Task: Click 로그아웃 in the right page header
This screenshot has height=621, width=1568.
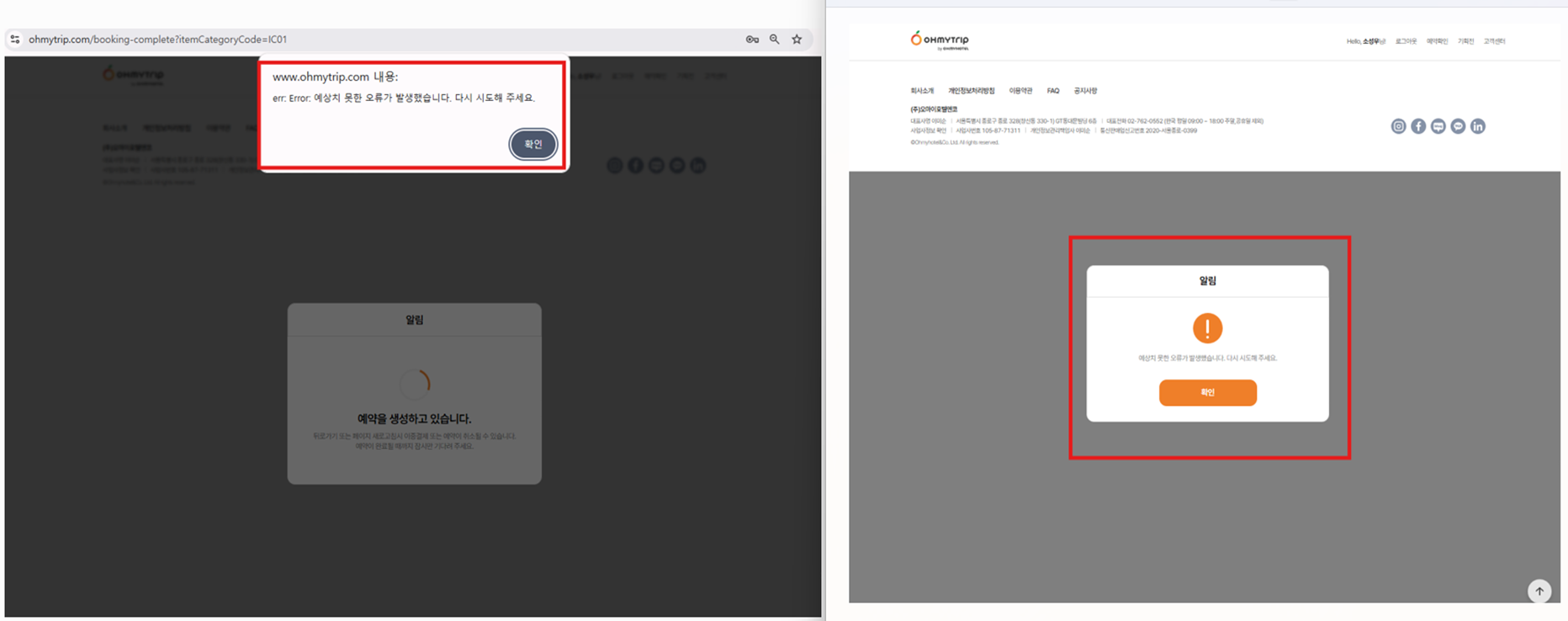Action: click(1406, 41)
